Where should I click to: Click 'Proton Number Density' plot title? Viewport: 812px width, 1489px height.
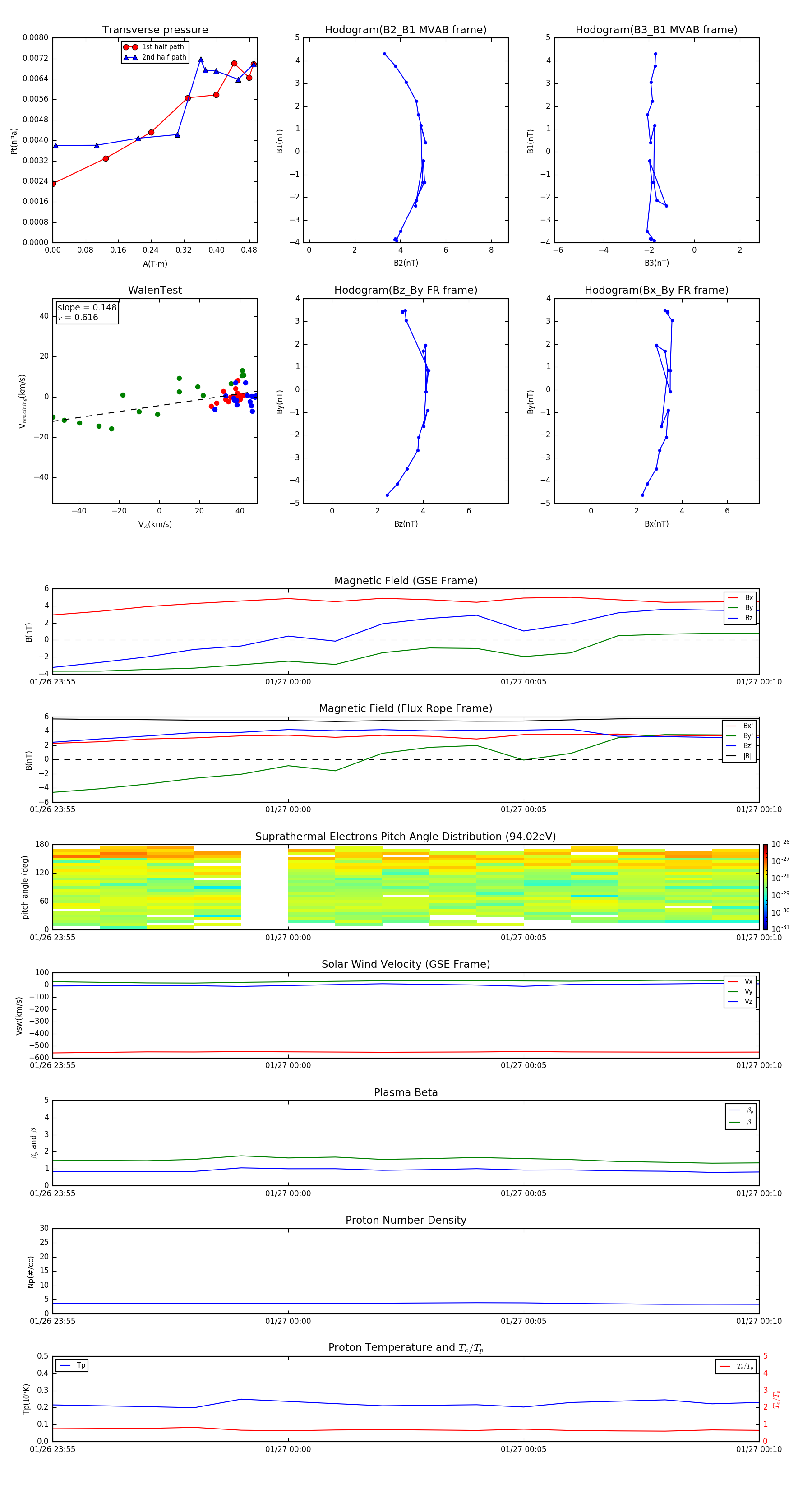[x=406, y=1220]
